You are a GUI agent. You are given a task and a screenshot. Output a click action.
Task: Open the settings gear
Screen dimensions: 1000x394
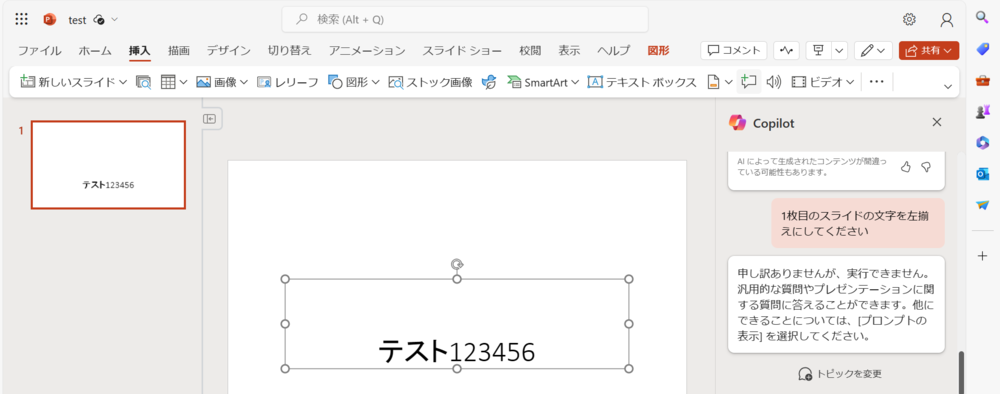[909, 19]
